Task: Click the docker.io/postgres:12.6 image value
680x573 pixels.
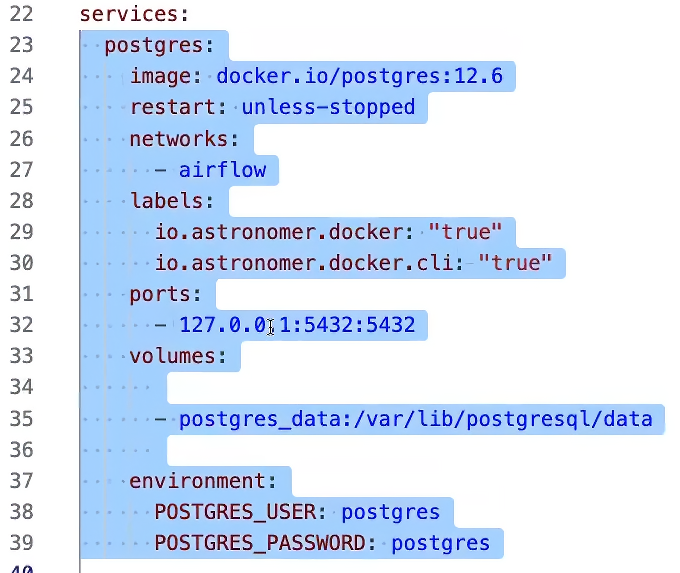Action: (360, 76)
